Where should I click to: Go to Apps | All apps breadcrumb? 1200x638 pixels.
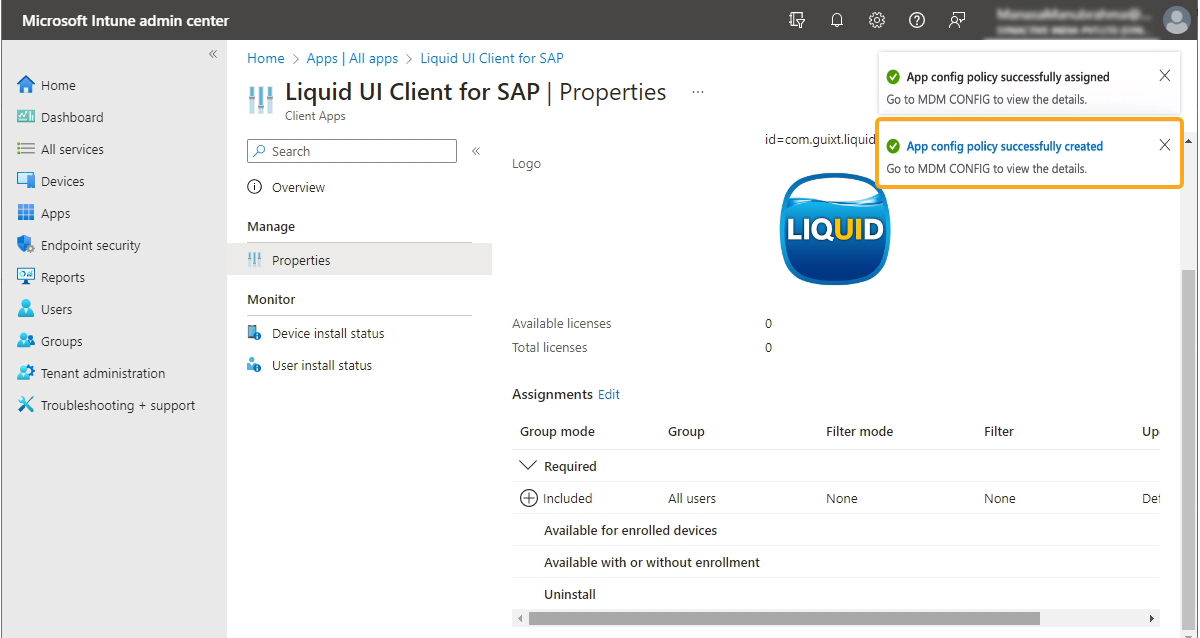352,58
